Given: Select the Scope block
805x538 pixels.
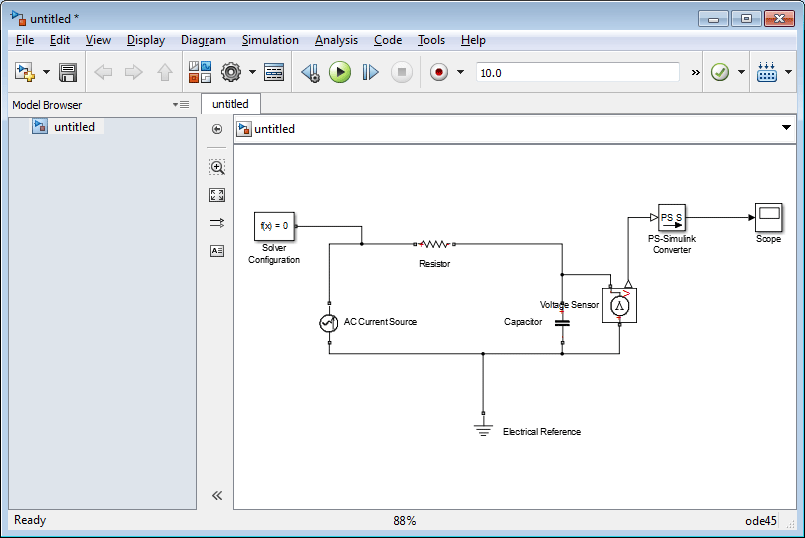Looking at the screenshot, I should coord(769,218).
